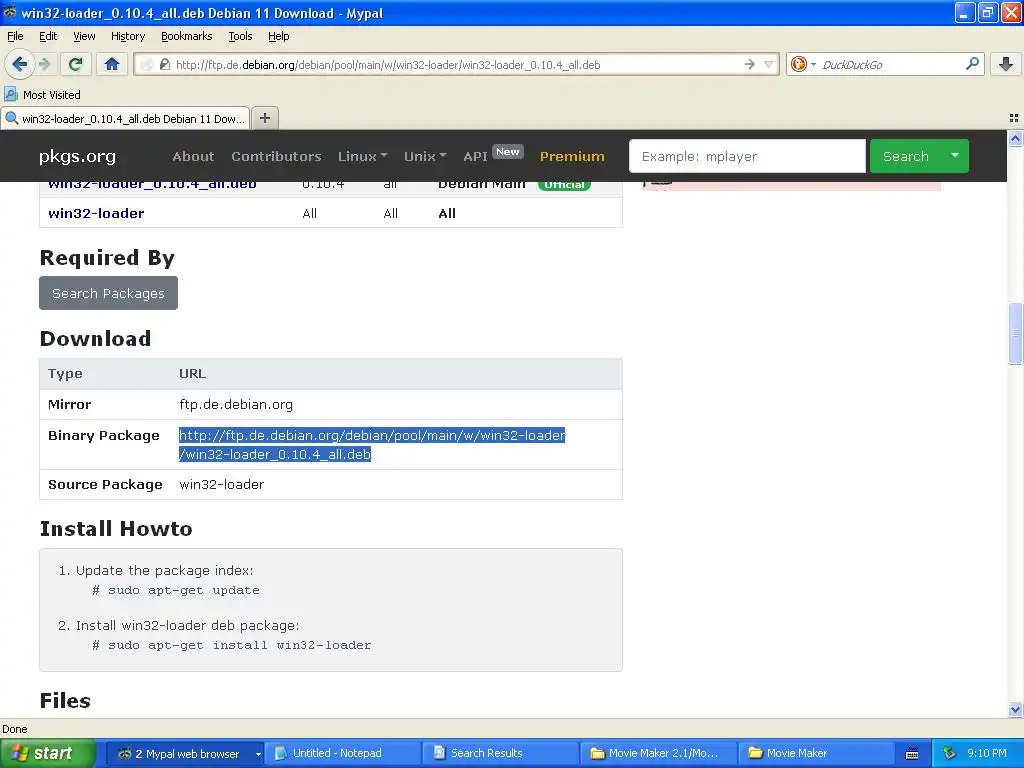The image size is (1024, 768).
Task: Open the View menu
Action: [x=84, y=36]
